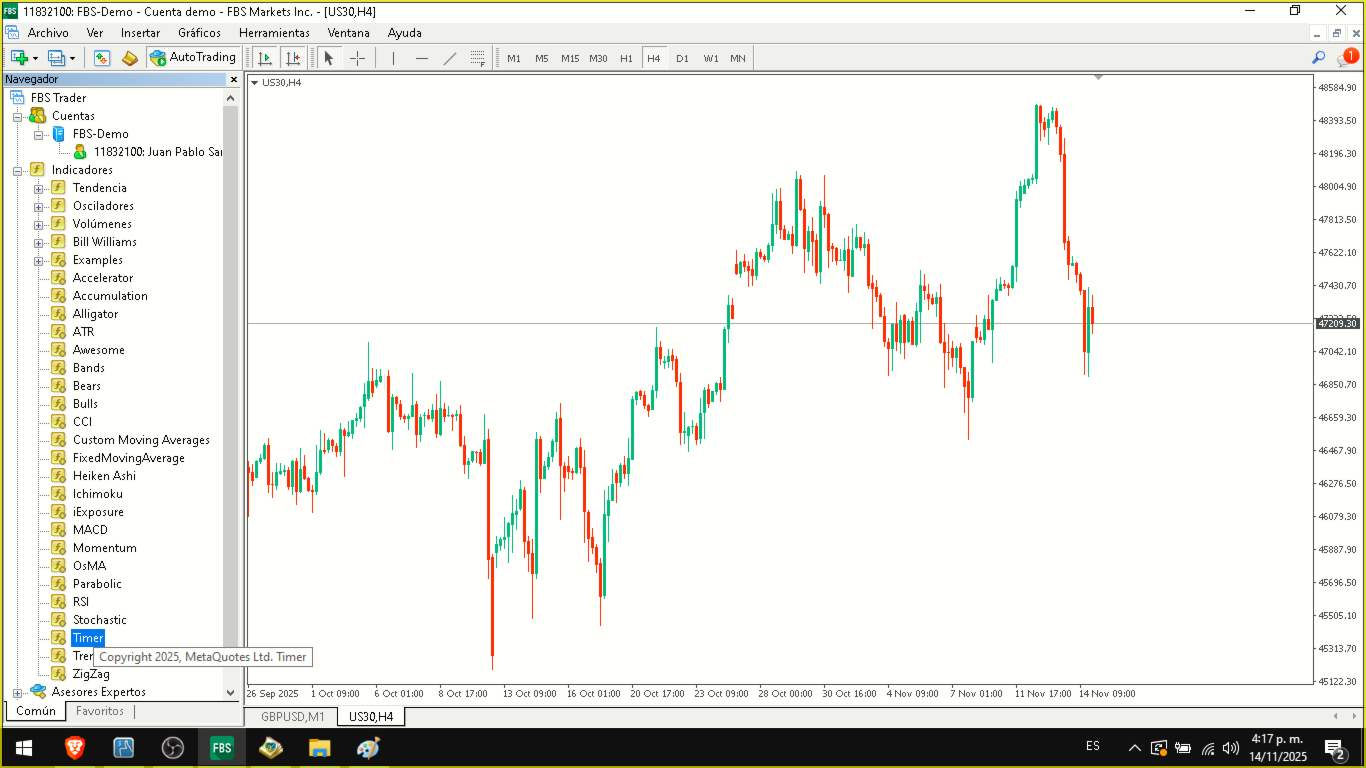Toggle chart auto scroll icon
This screenshot has width=1366, height=768.
coord(265,58)
